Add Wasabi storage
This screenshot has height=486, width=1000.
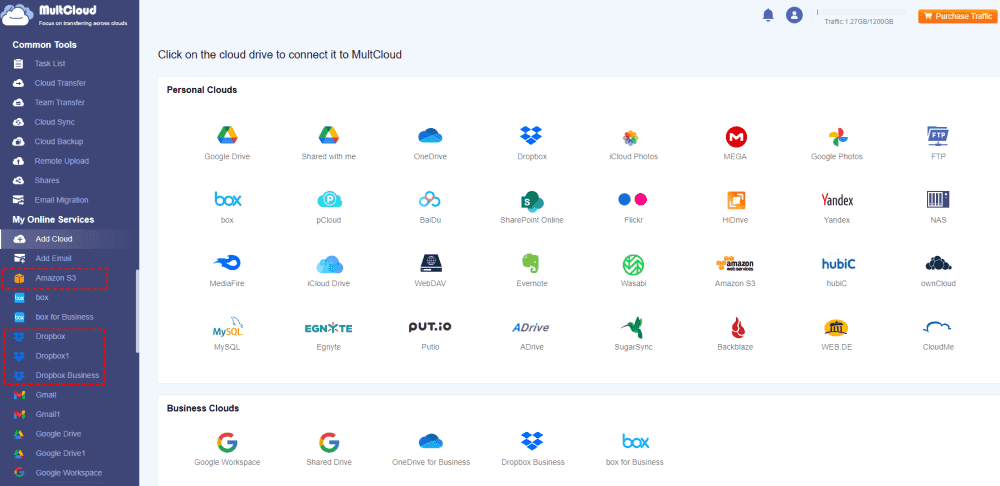pyautogui.click(x=633, y=270)
